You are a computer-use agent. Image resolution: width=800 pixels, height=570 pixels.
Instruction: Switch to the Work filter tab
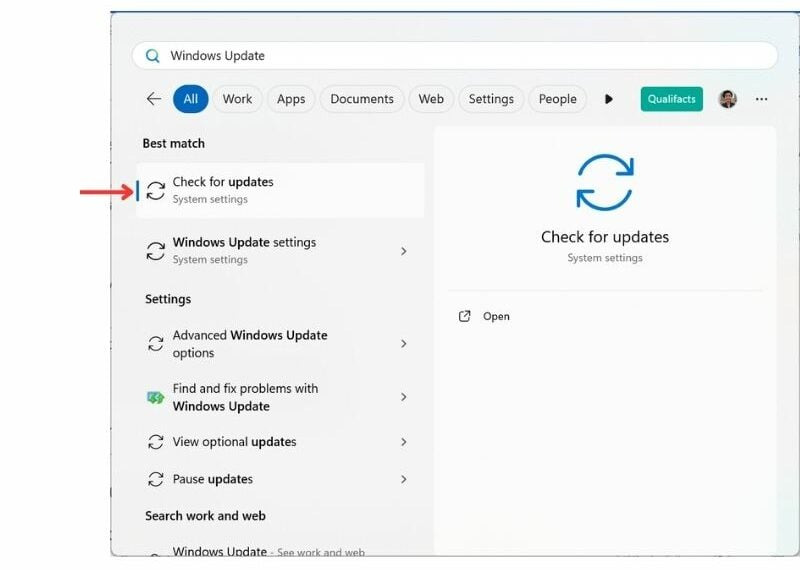click(x=237, y=99)
